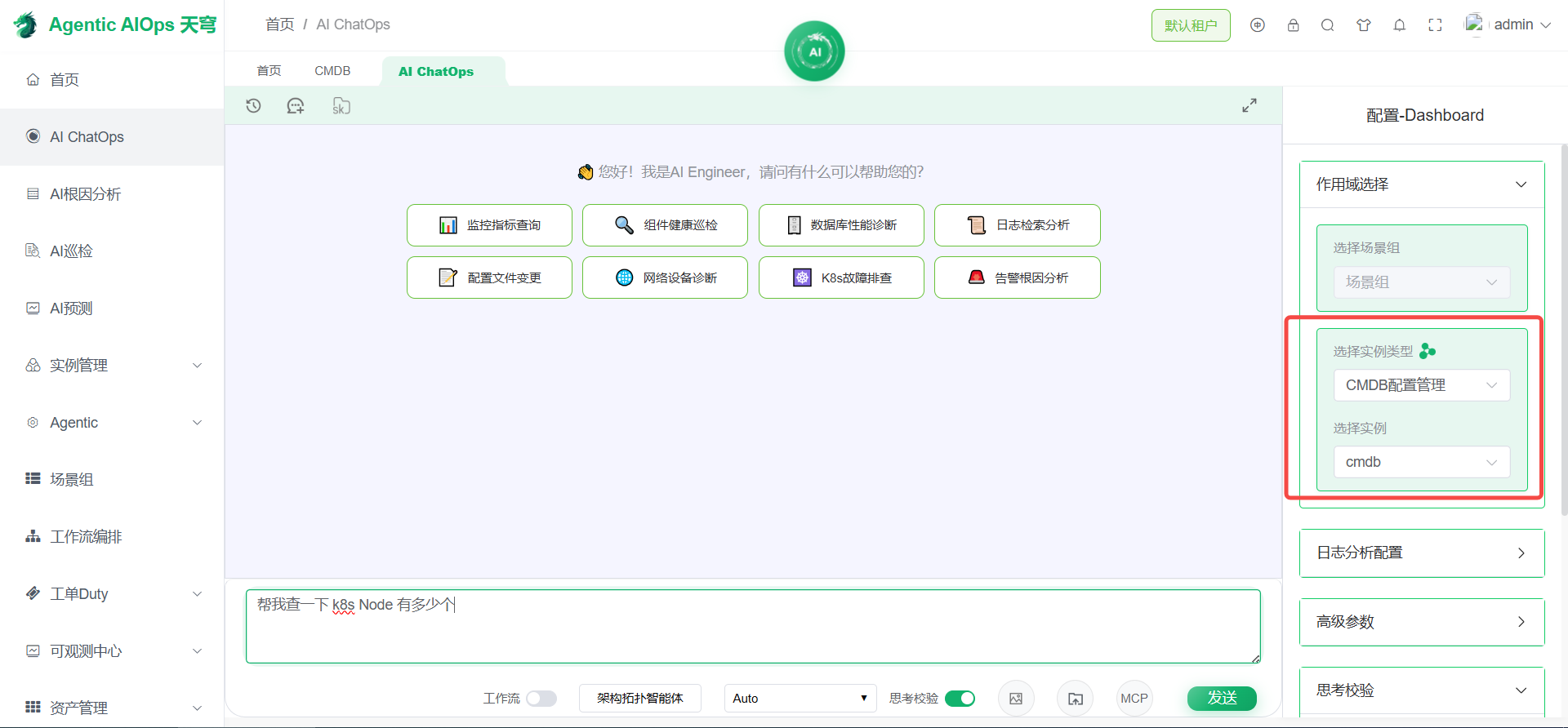The height and width of the screenshot is (728, 1568).
Task: Click the MCP round button
Action: (x=1134, y=699)
